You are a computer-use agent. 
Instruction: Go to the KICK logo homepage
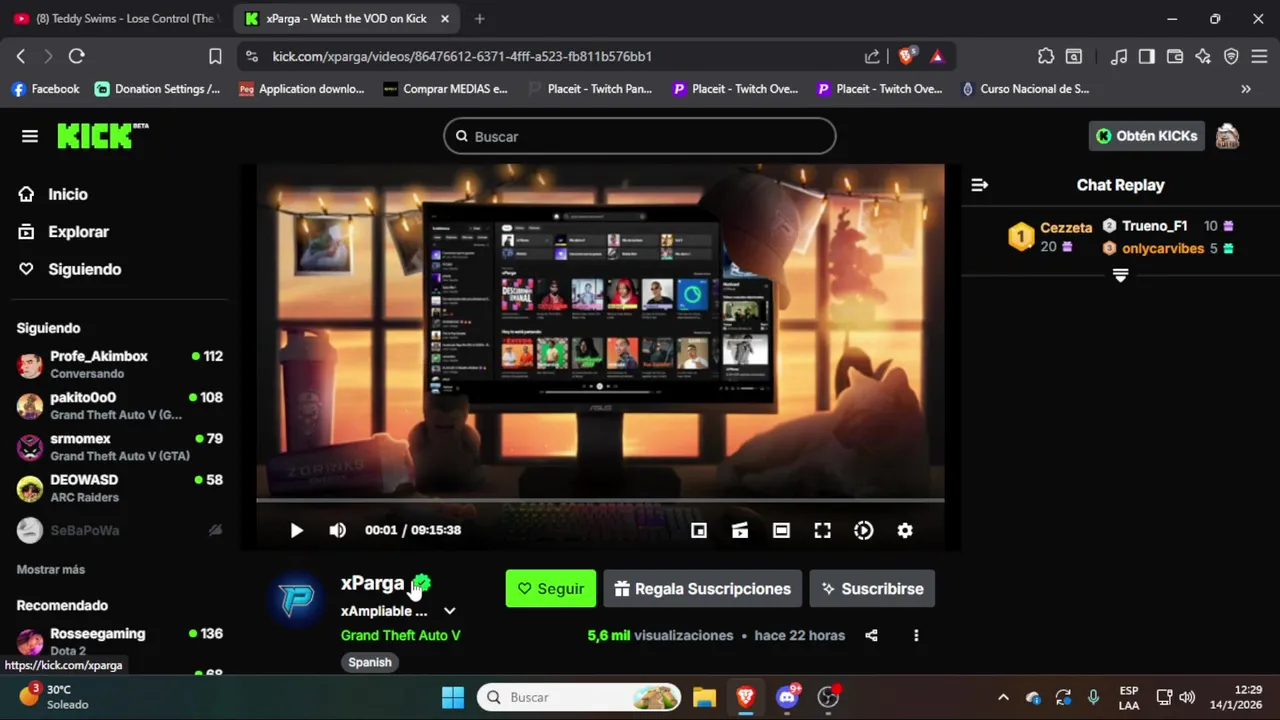(x=102, y=136)
